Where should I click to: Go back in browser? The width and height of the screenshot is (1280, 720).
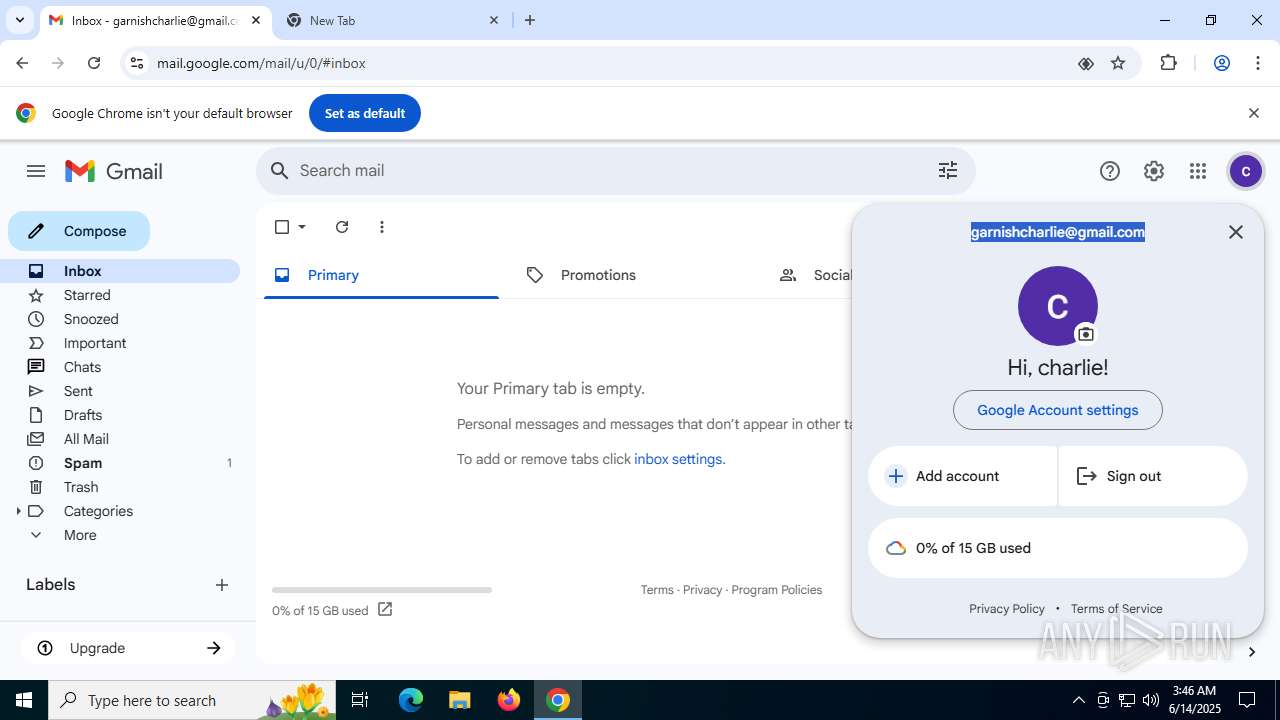click(x=22, y=63)
